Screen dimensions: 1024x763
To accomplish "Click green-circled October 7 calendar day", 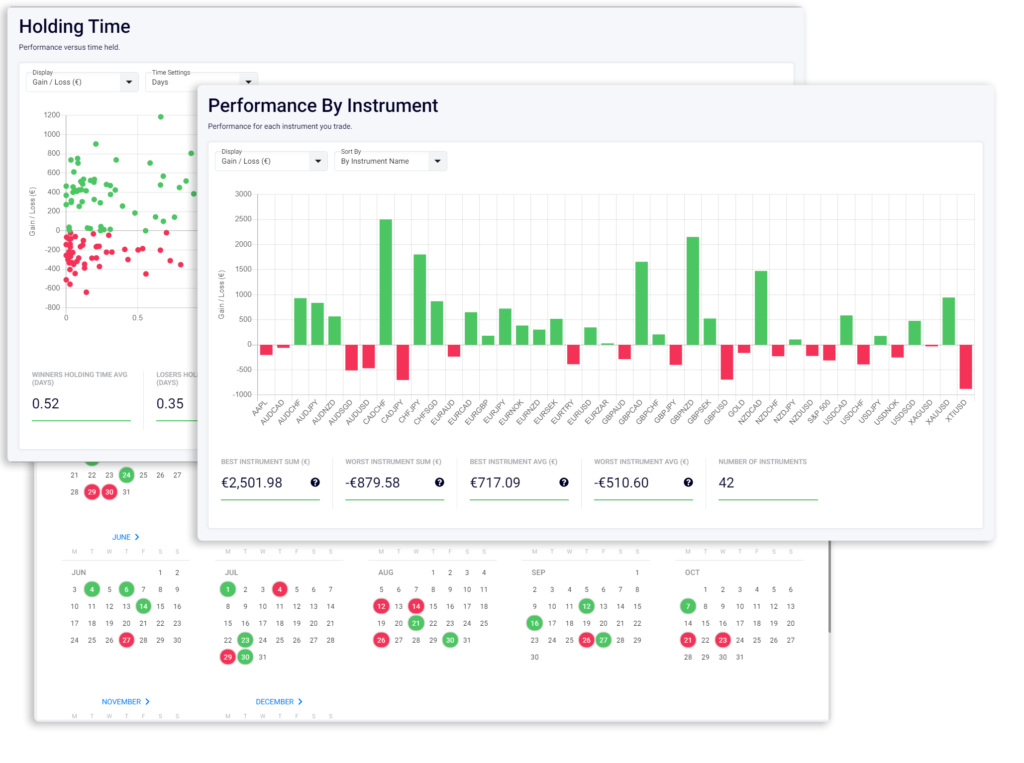I will coord(687,606).
